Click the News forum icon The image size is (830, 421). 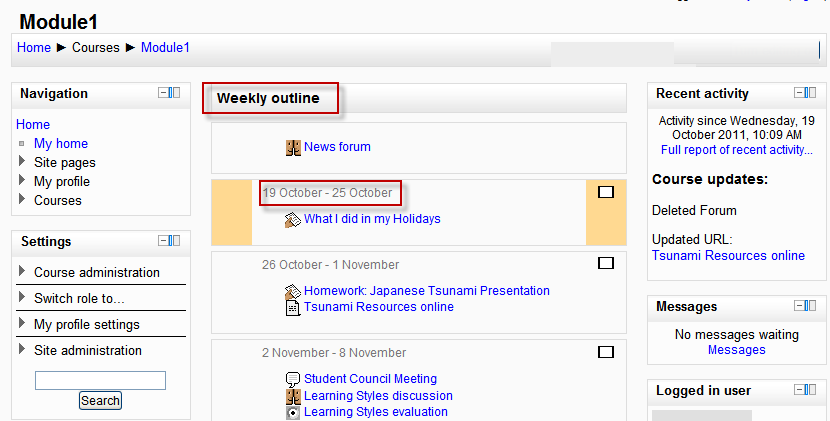(x=293, y=148)
